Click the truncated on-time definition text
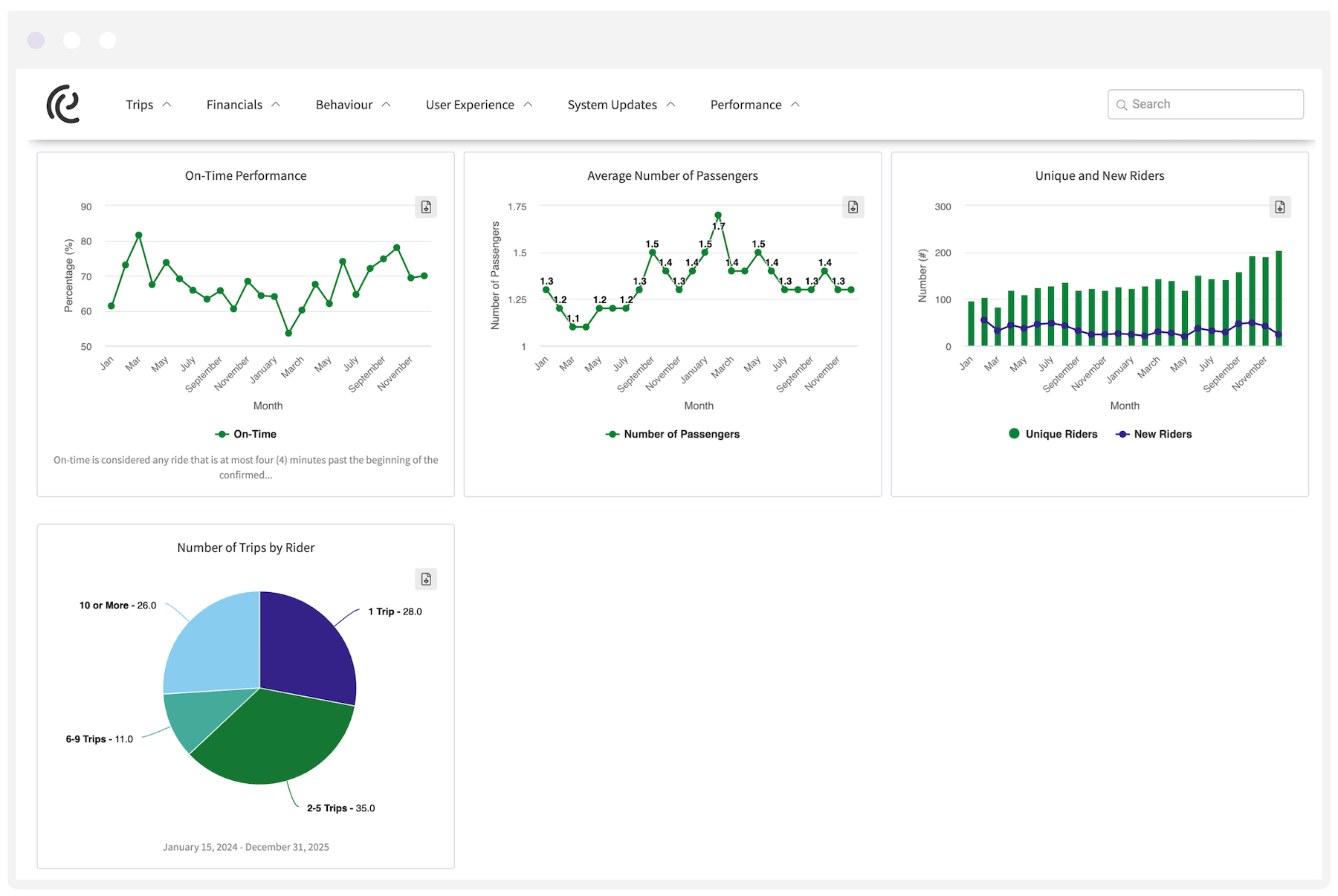 (246, 467)
